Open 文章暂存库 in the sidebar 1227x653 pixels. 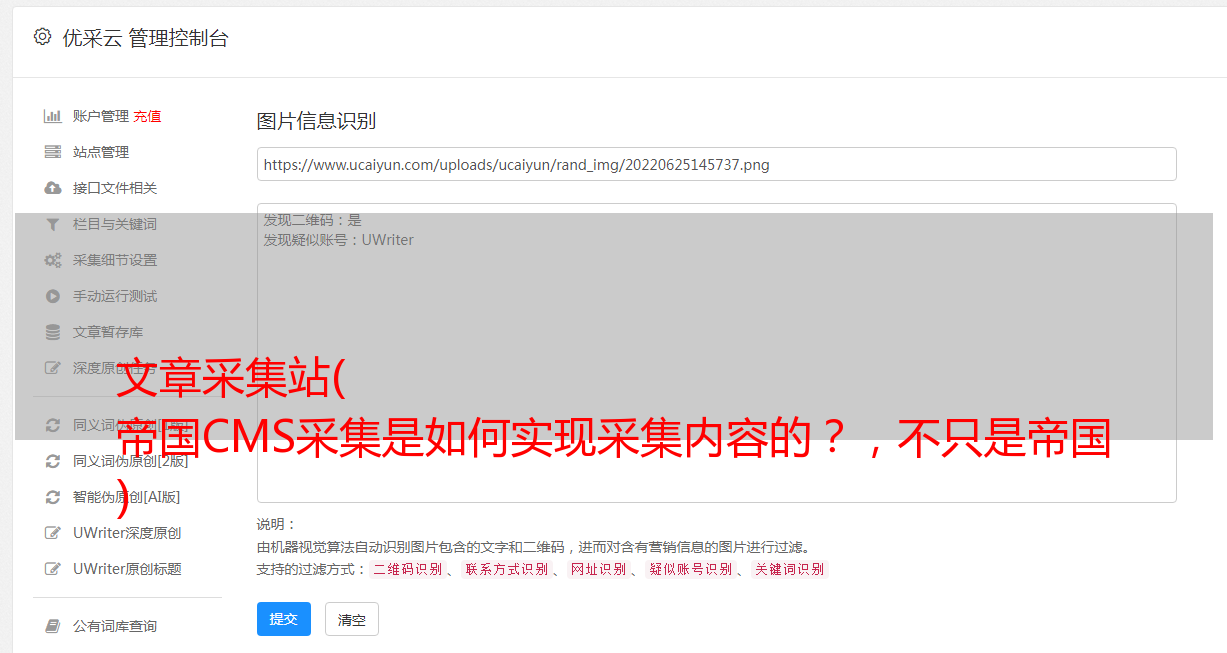(108, 332)
